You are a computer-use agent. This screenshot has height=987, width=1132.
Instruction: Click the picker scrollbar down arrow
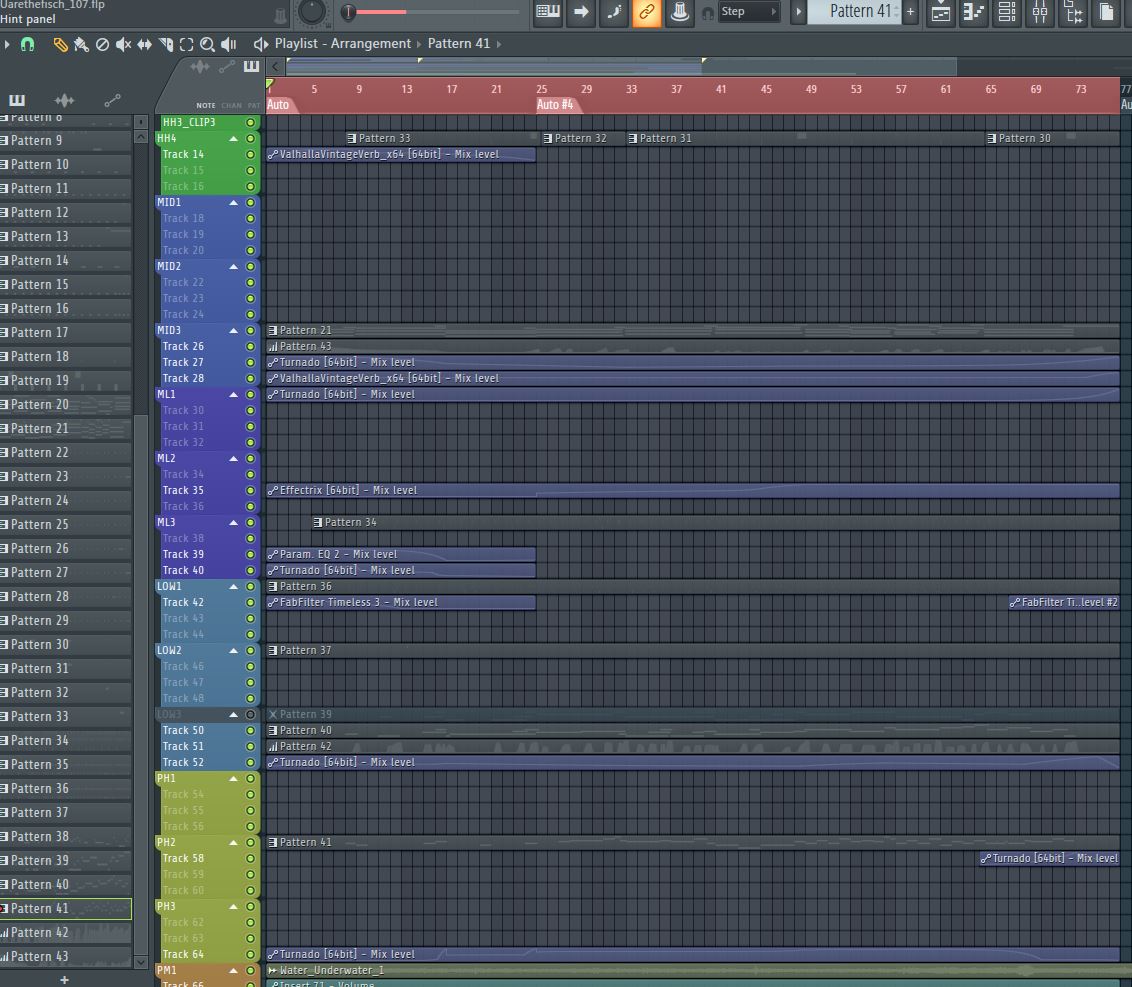tap(141, 962)
